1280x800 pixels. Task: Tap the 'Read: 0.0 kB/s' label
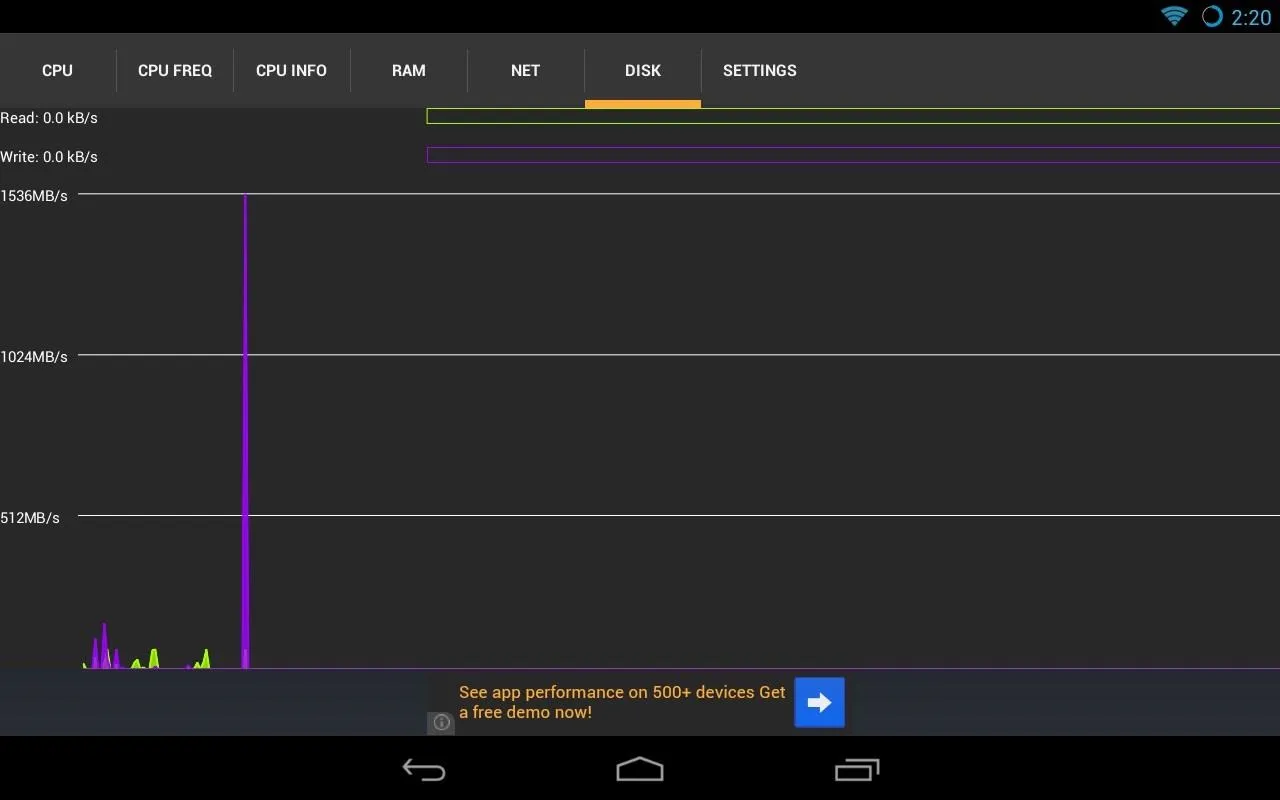click(49, 118)
